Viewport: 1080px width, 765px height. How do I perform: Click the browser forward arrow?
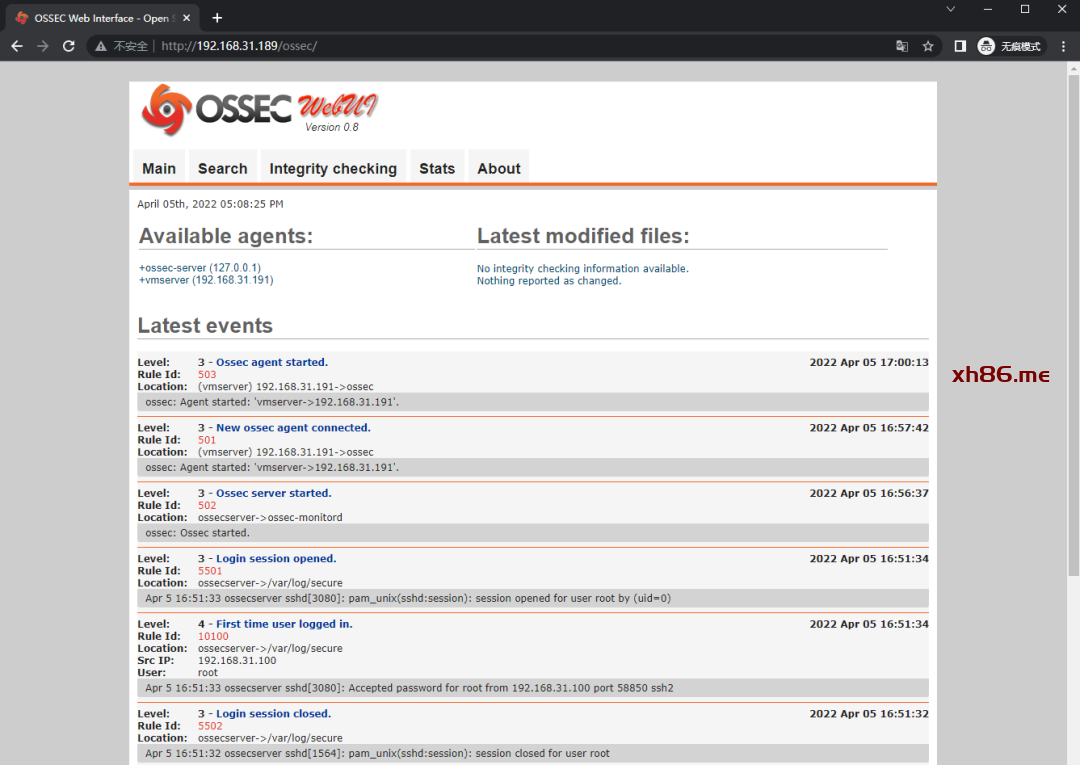(43, 46)
